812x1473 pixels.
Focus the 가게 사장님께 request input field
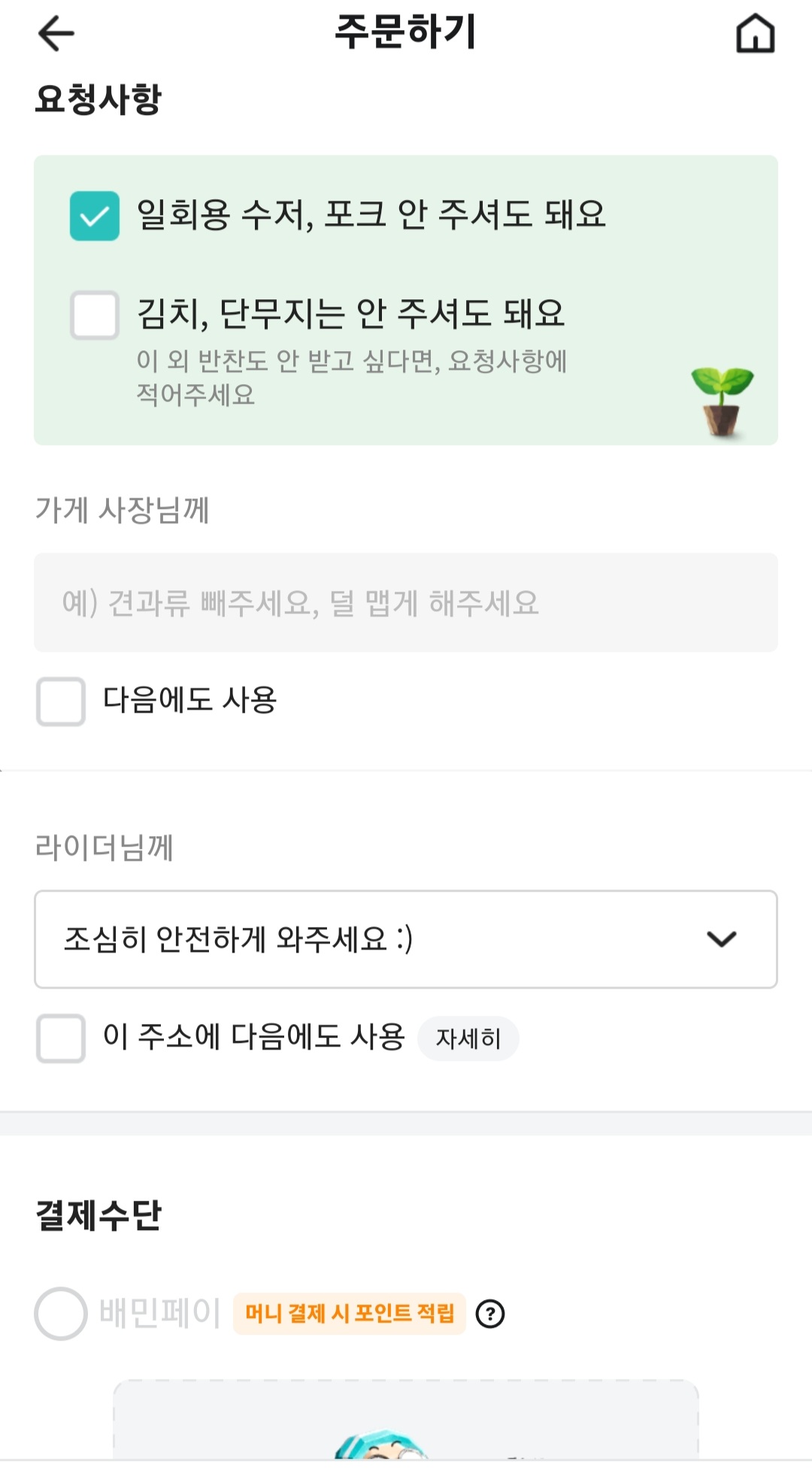[x=406, y=602]
